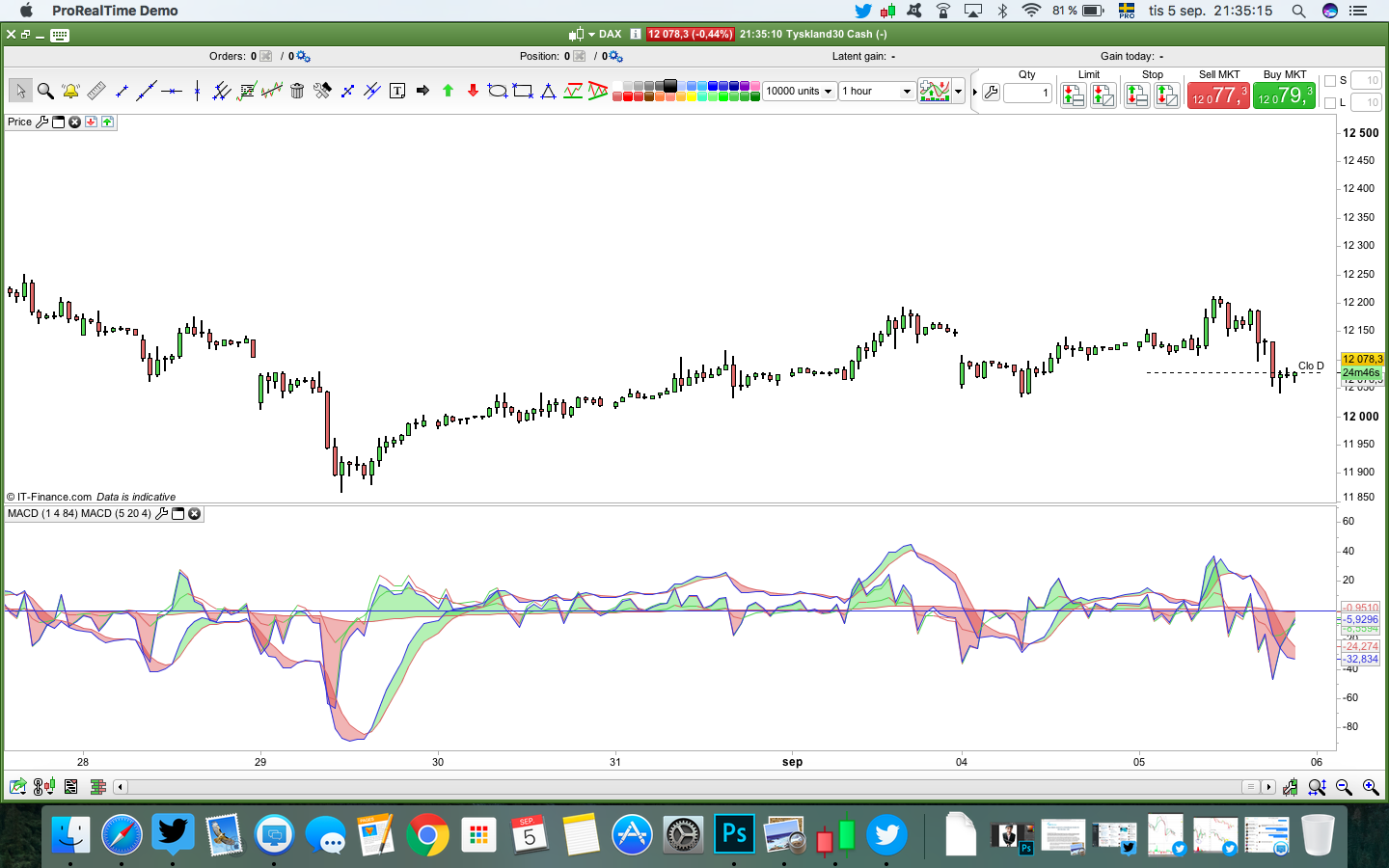Open Safari from the Dock
This screenshot has height=868, width=1389.
pyautogui.click(x=122, y=834)
